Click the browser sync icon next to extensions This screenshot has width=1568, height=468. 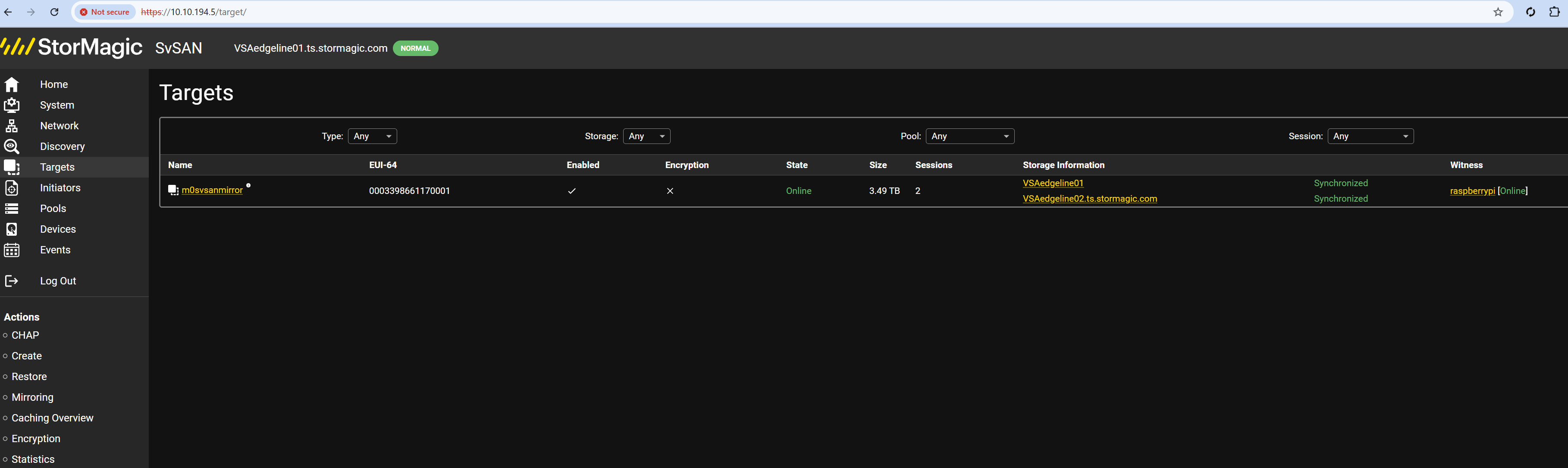1530,12
